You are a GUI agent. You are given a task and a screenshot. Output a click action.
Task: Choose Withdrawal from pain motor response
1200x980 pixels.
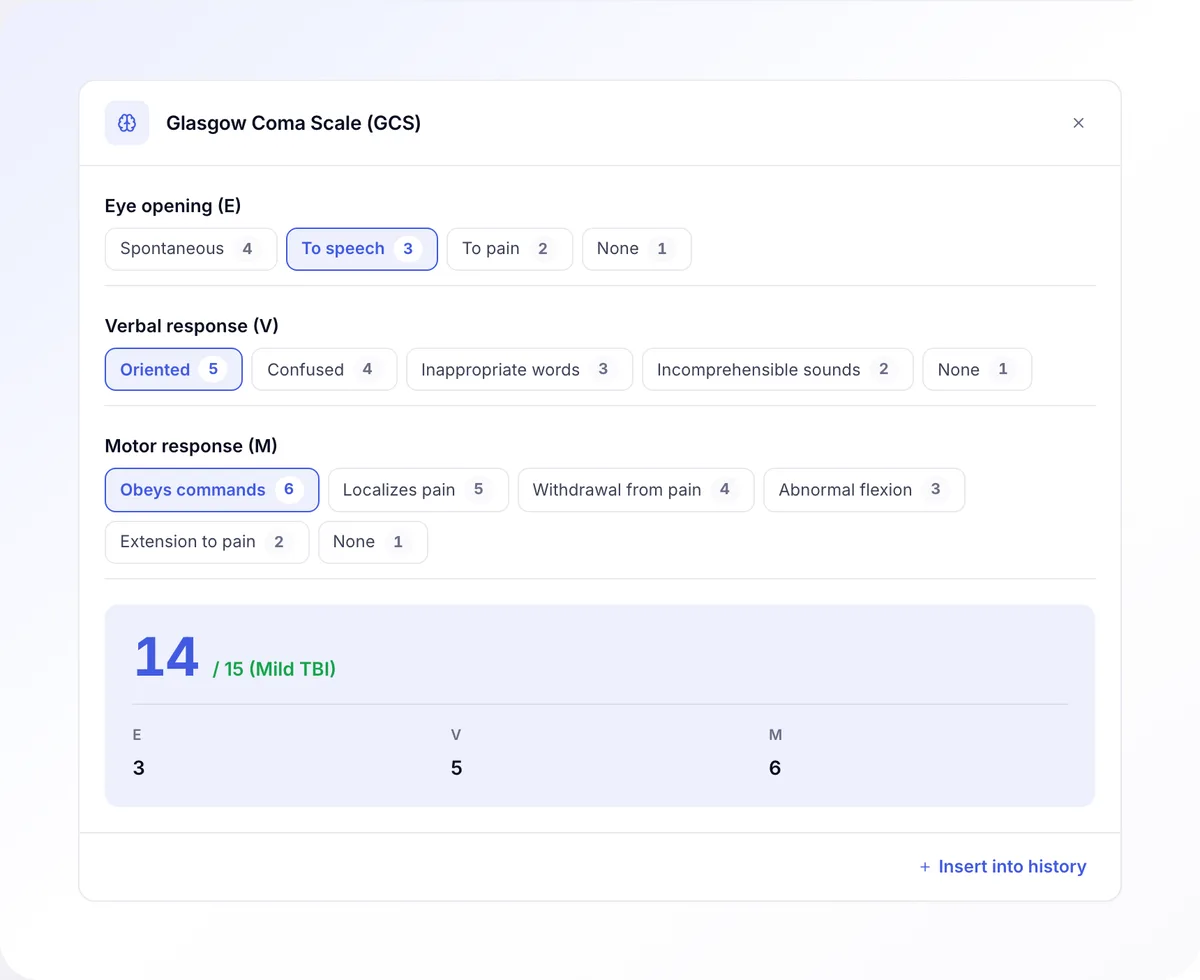636,490
